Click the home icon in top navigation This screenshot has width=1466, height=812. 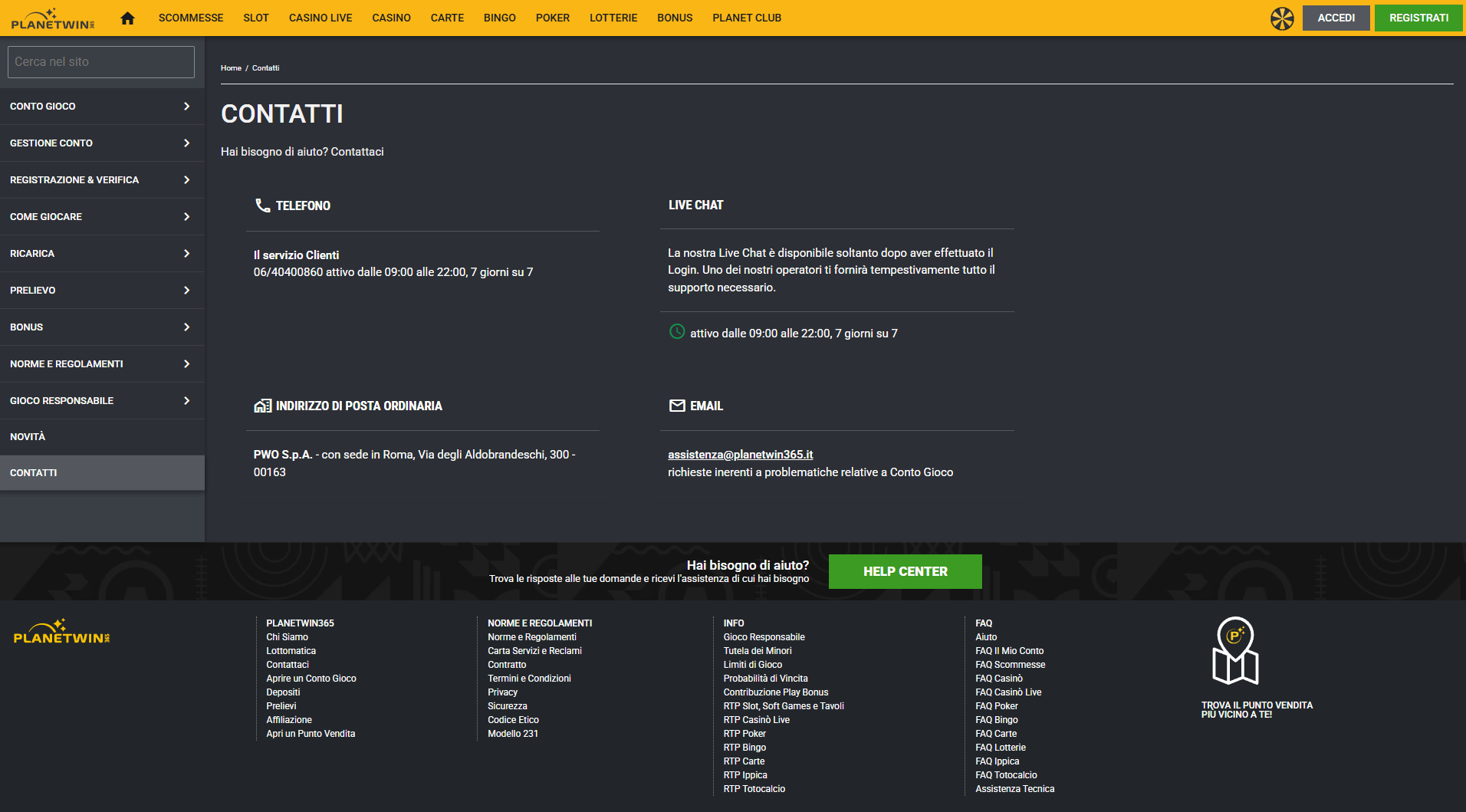pyautogui.click(x=127, y=18)
